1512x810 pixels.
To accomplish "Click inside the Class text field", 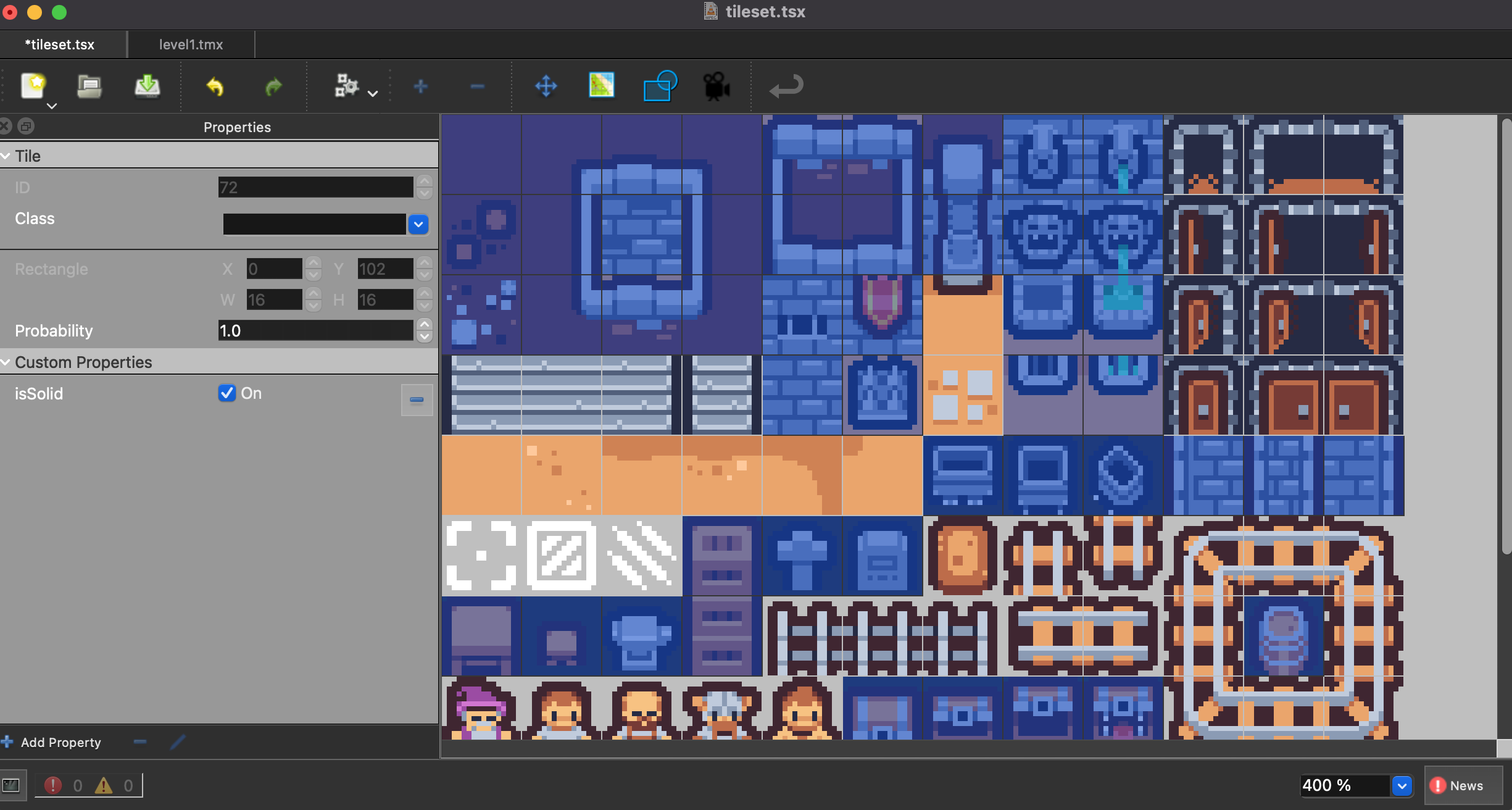I will coord(314,224).
